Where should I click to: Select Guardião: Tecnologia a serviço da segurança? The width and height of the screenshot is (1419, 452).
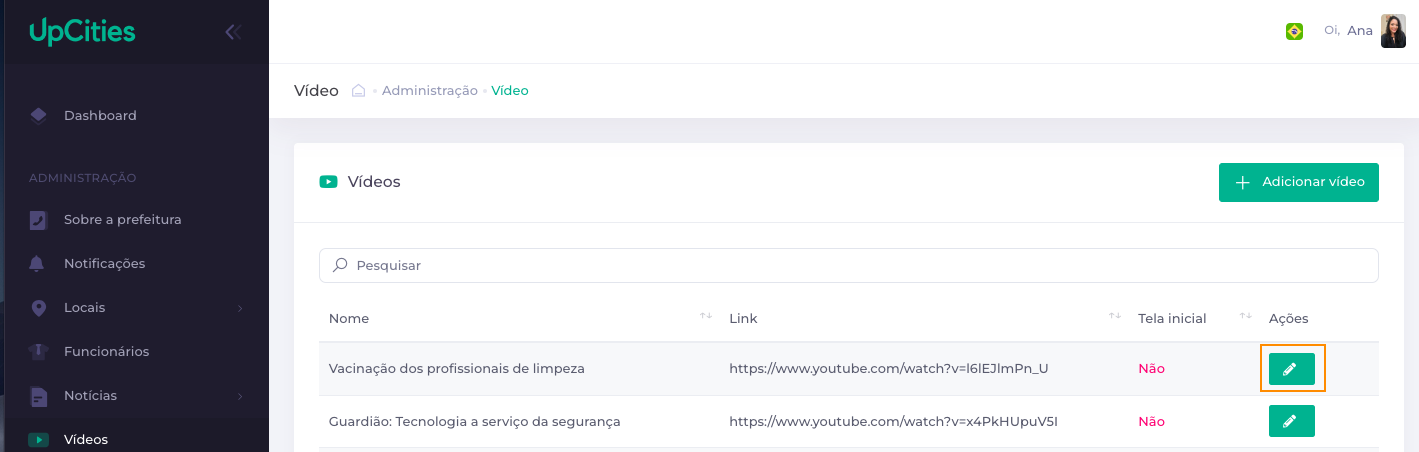[475, 421]
